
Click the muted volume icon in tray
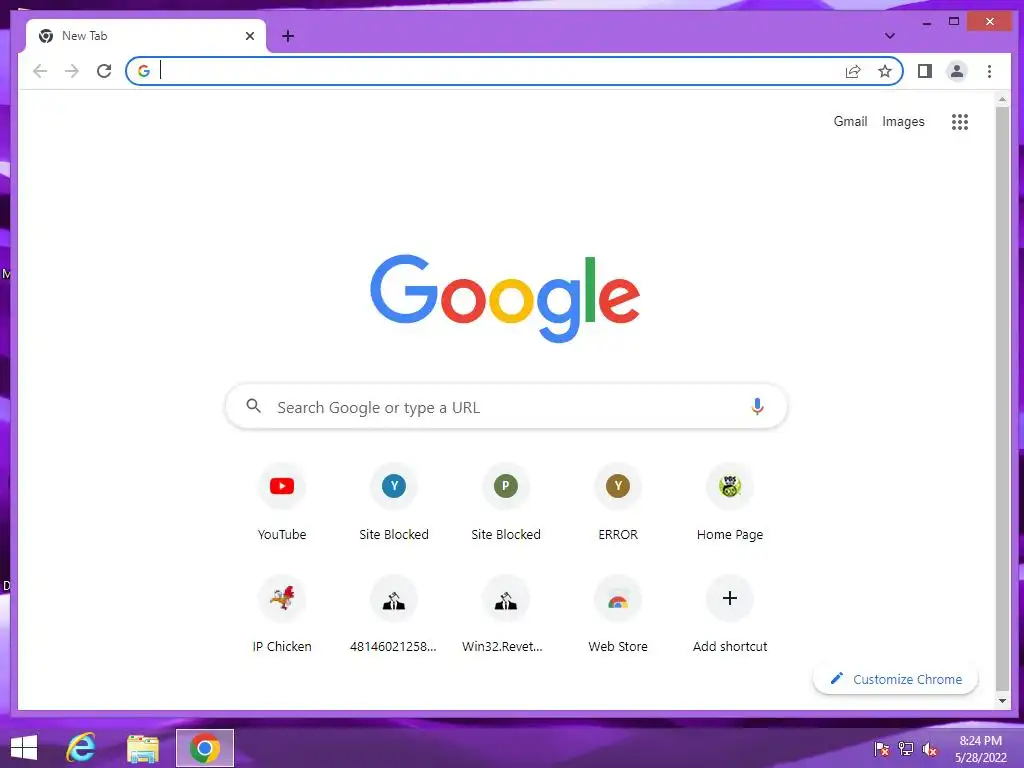click(930, 749)
